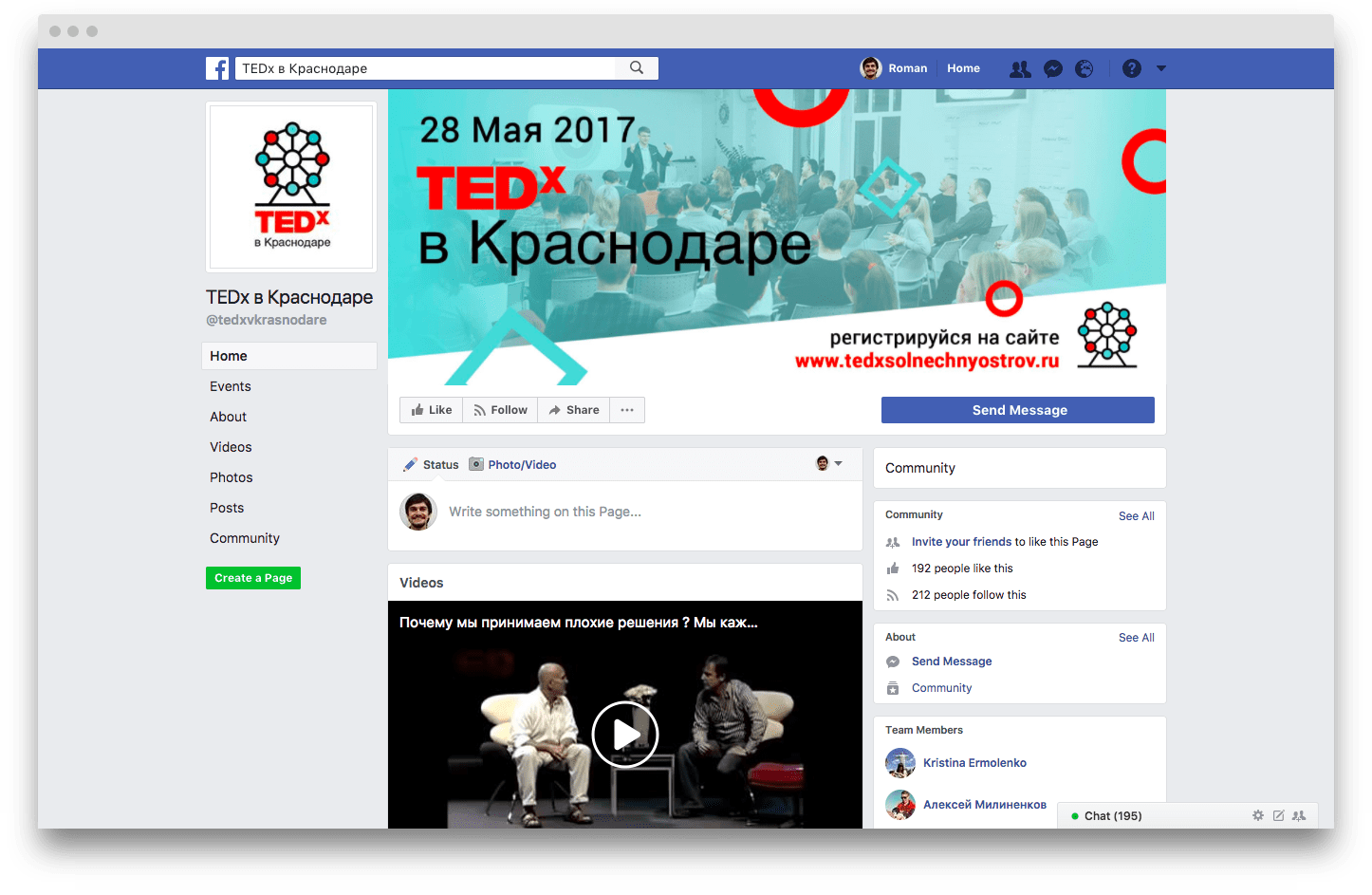Open Photos in the page sidebar
Image resolution: width=1372 pixels, height=895 pixels.
tap(232, 477)
